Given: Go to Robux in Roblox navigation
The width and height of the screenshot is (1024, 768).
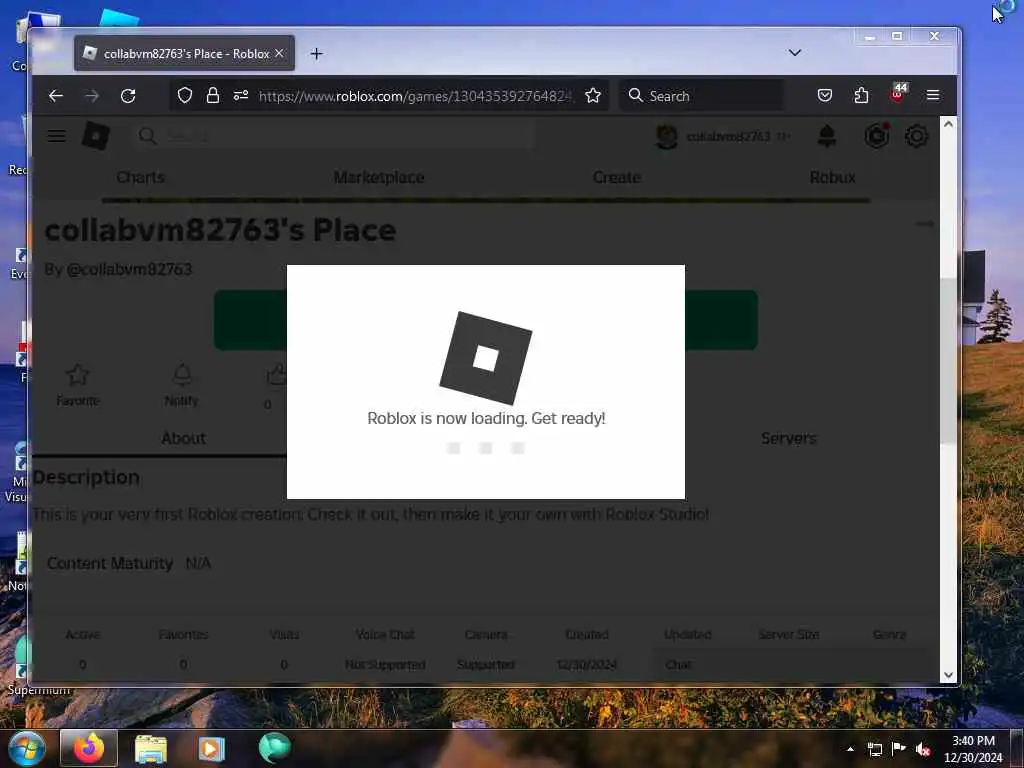Looking at the screenshot, I should pos(832,177).
